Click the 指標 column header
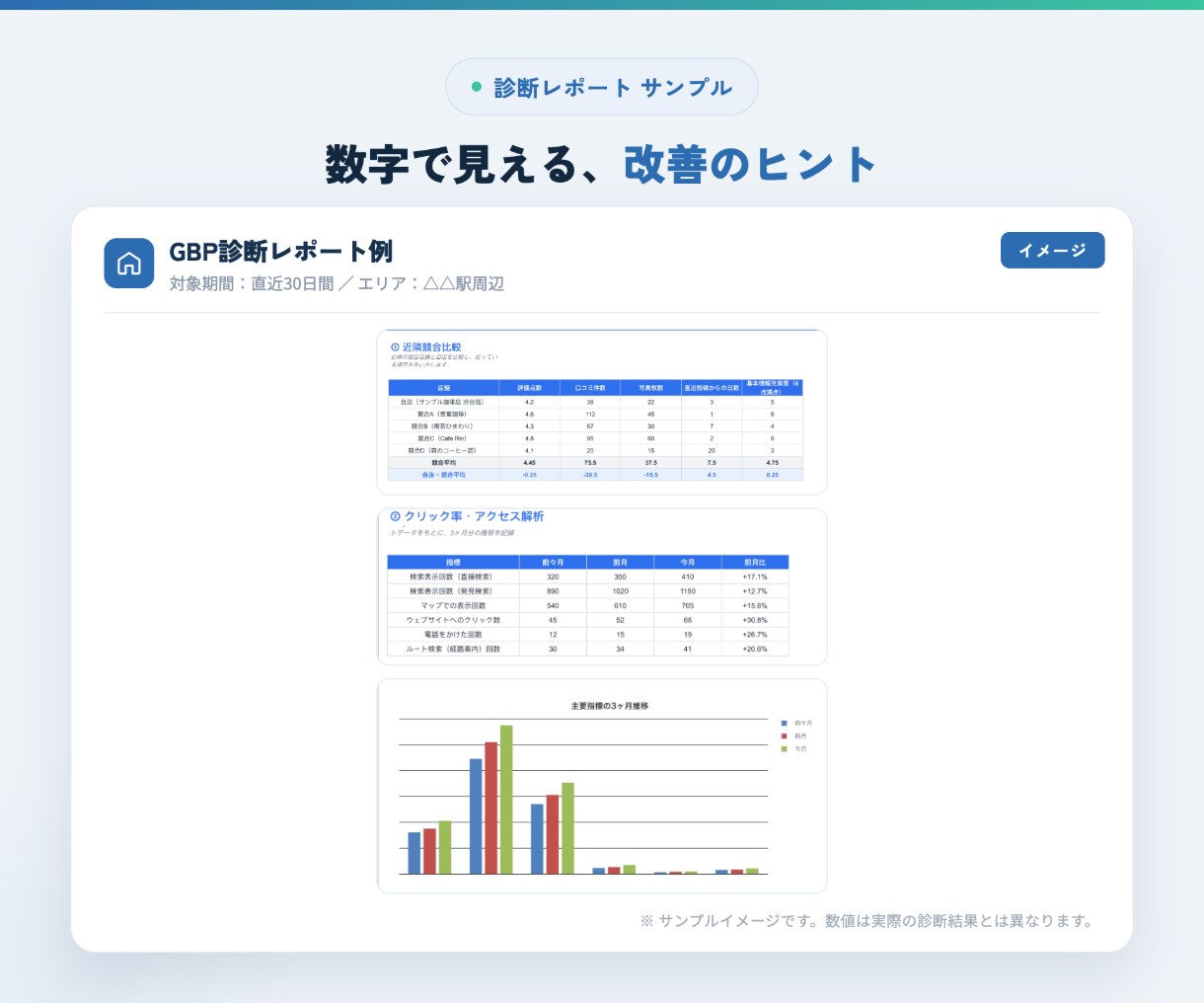1204x1003 pixels. tap(453, 562)
